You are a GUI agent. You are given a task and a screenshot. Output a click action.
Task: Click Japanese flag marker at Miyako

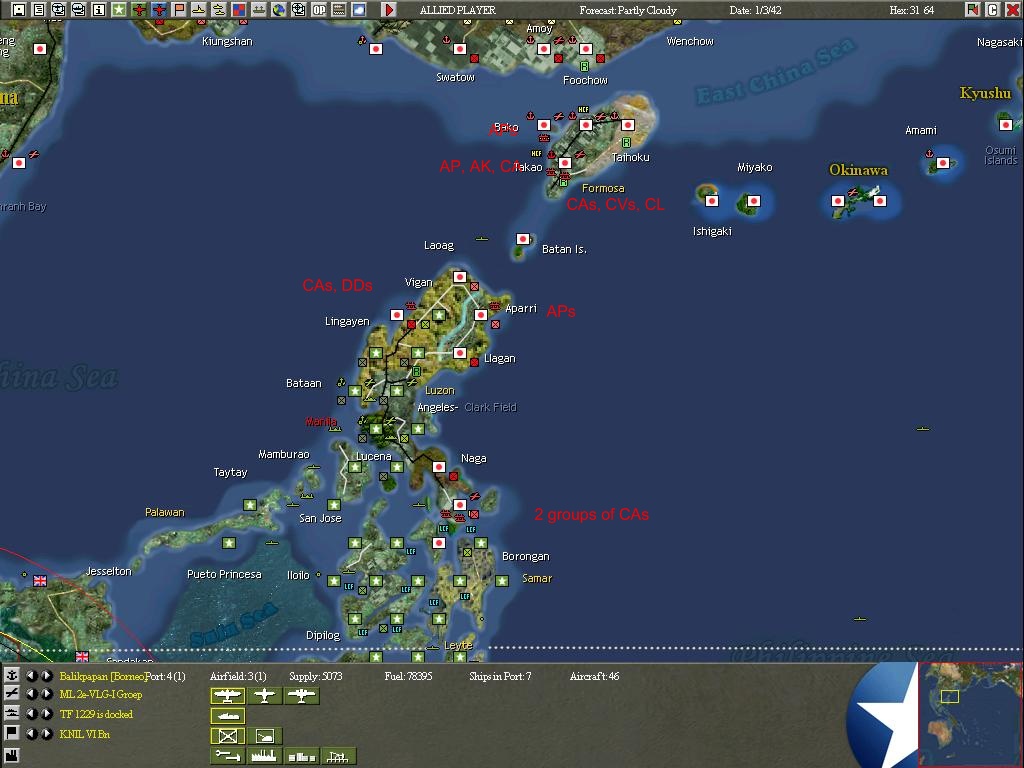pyautogui.click(x=754, y=200)
